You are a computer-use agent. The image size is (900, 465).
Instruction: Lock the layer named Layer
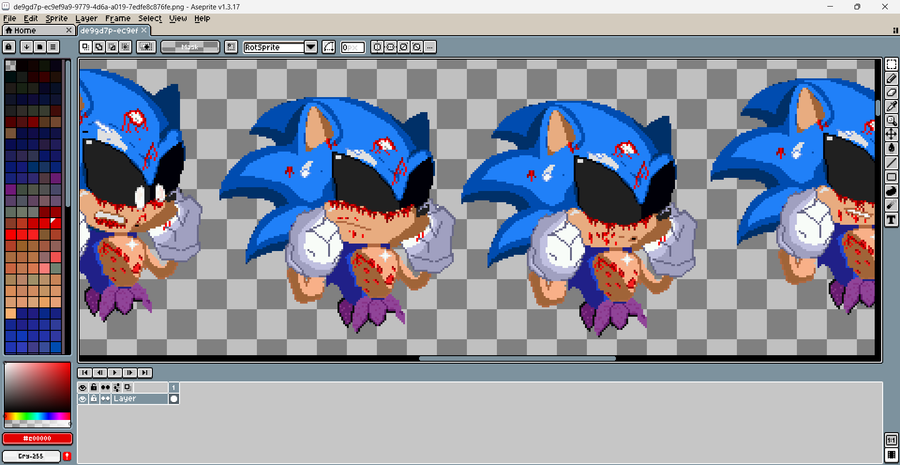[94, 398]
